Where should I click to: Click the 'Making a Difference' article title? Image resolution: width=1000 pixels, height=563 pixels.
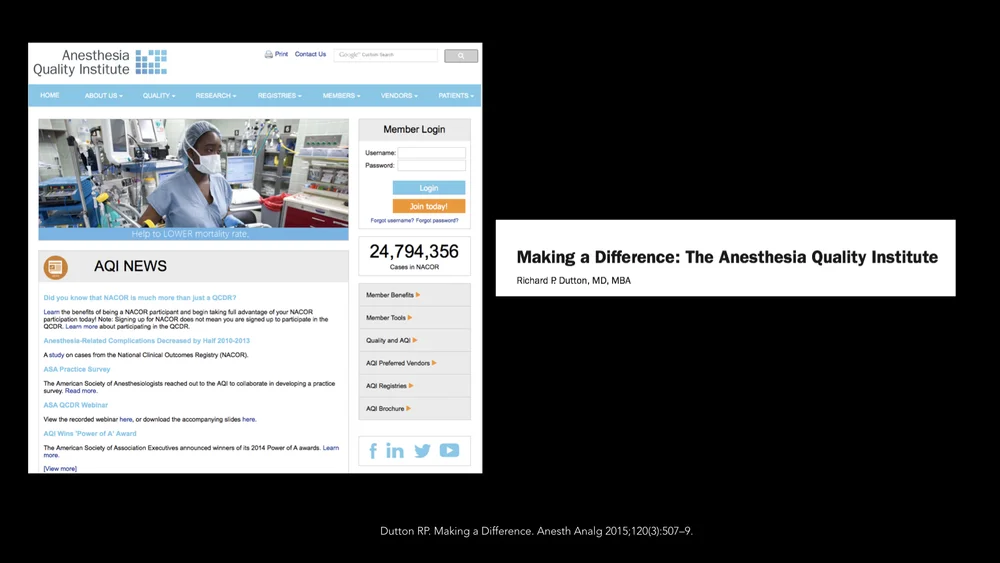click(x=727, y=257)
